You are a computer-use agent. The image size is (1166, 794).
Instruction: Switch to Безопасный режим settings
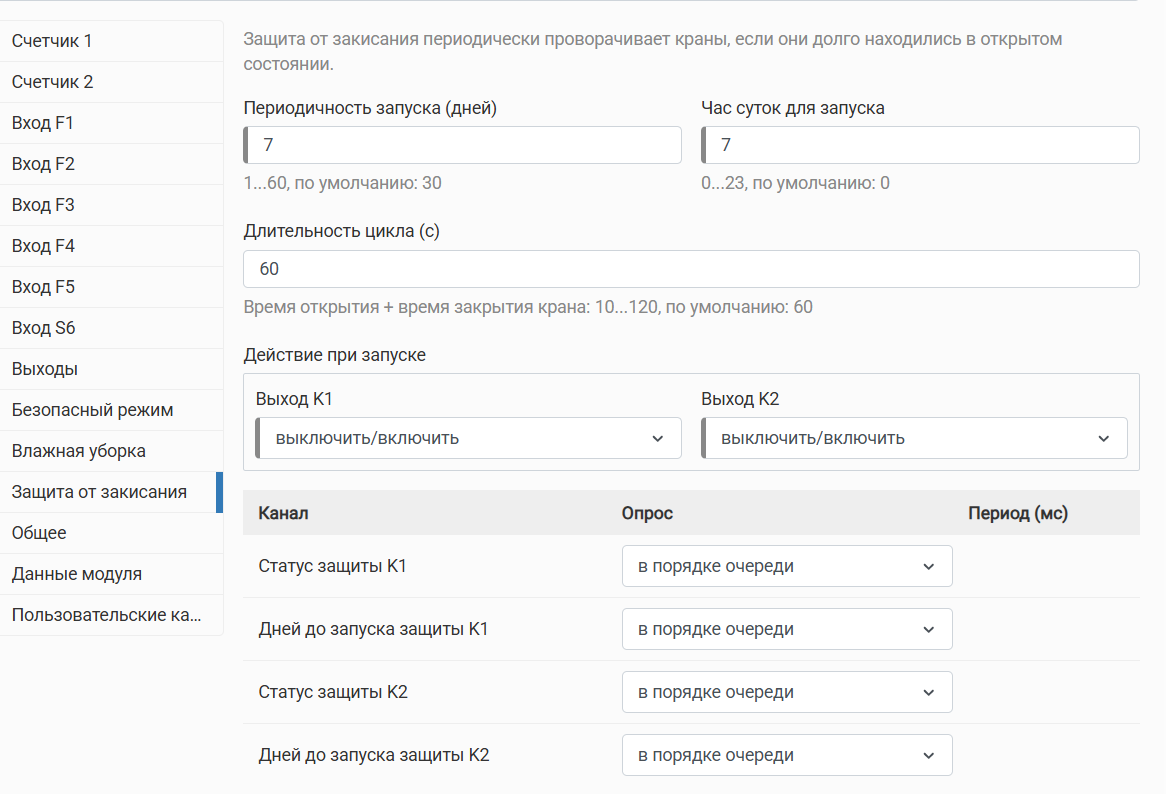point(112,410)
